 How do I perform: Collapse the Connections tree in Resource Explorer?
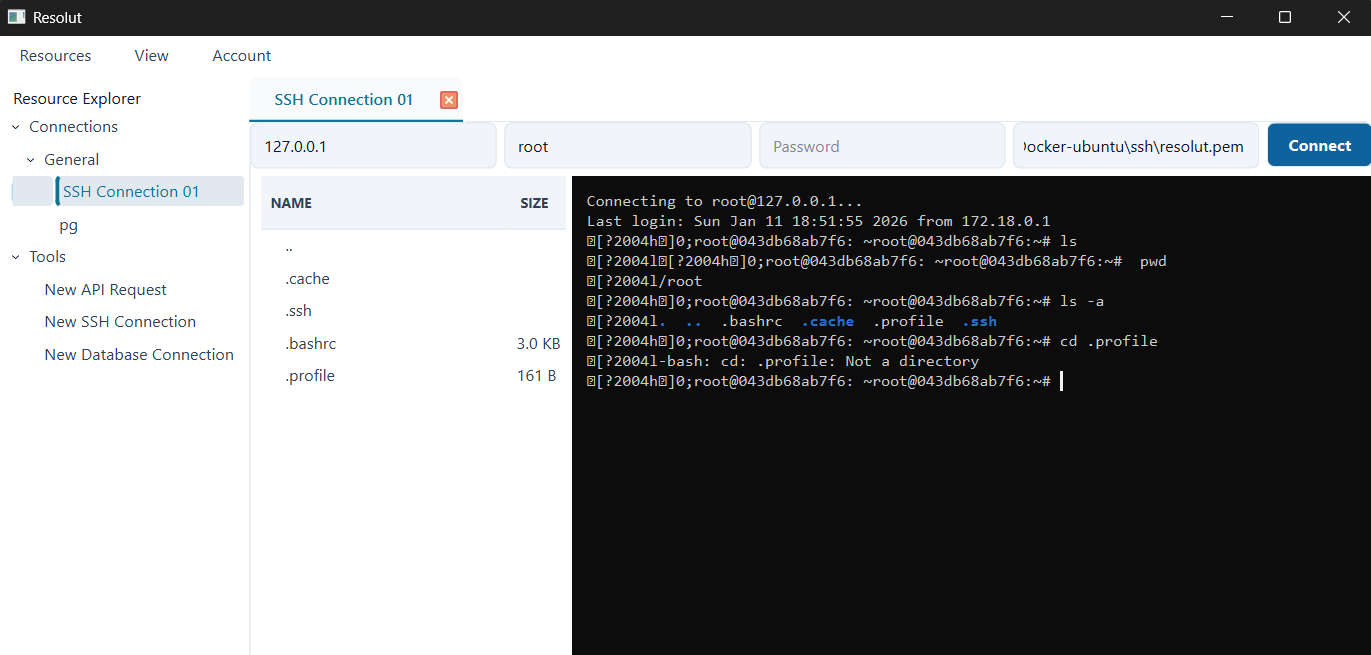[14, 126]
